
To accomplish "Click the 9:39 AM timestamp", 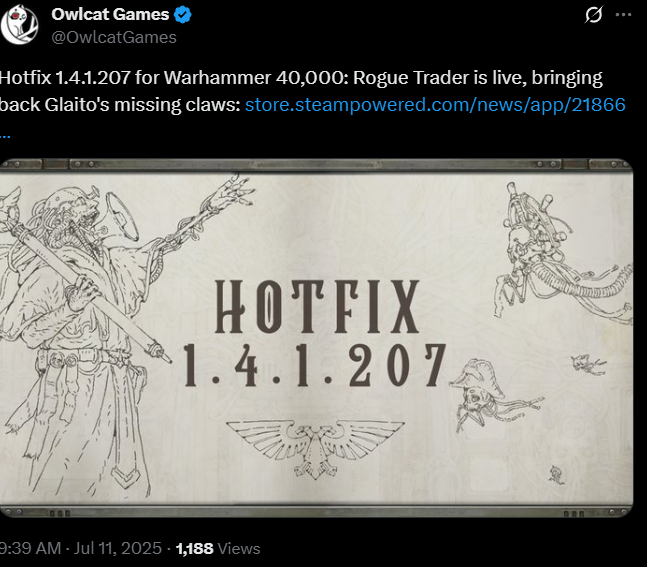I will point(31,548).
